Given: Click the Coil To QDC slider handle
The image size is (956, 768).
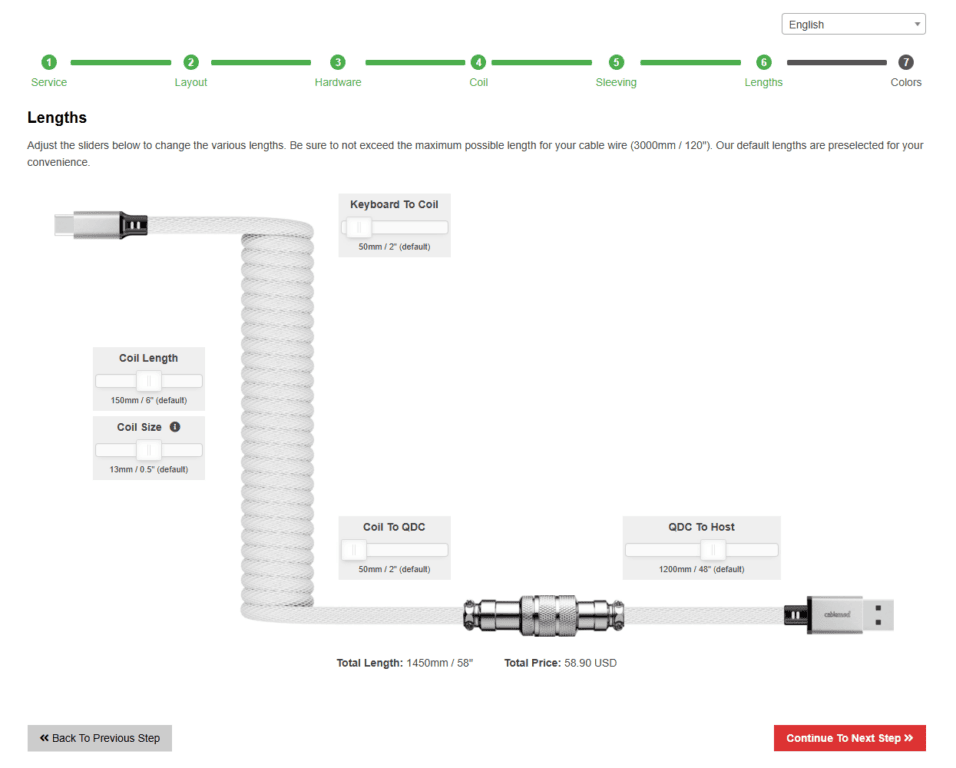Looking at the screenshot, I should pos(353,550).
